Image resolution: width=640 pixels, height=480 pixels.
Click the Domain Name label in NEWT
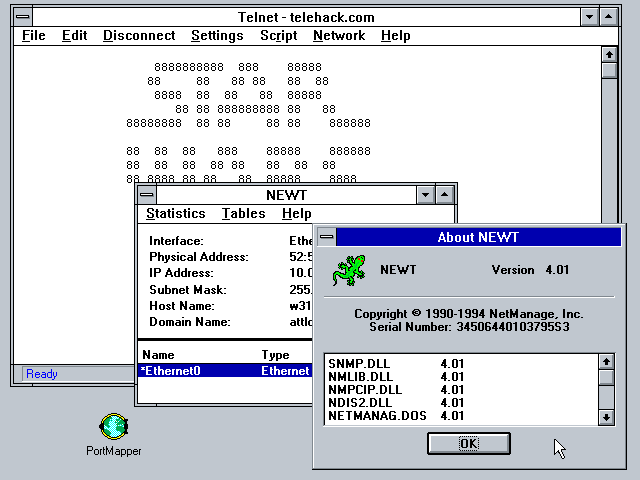click(190, 322)
